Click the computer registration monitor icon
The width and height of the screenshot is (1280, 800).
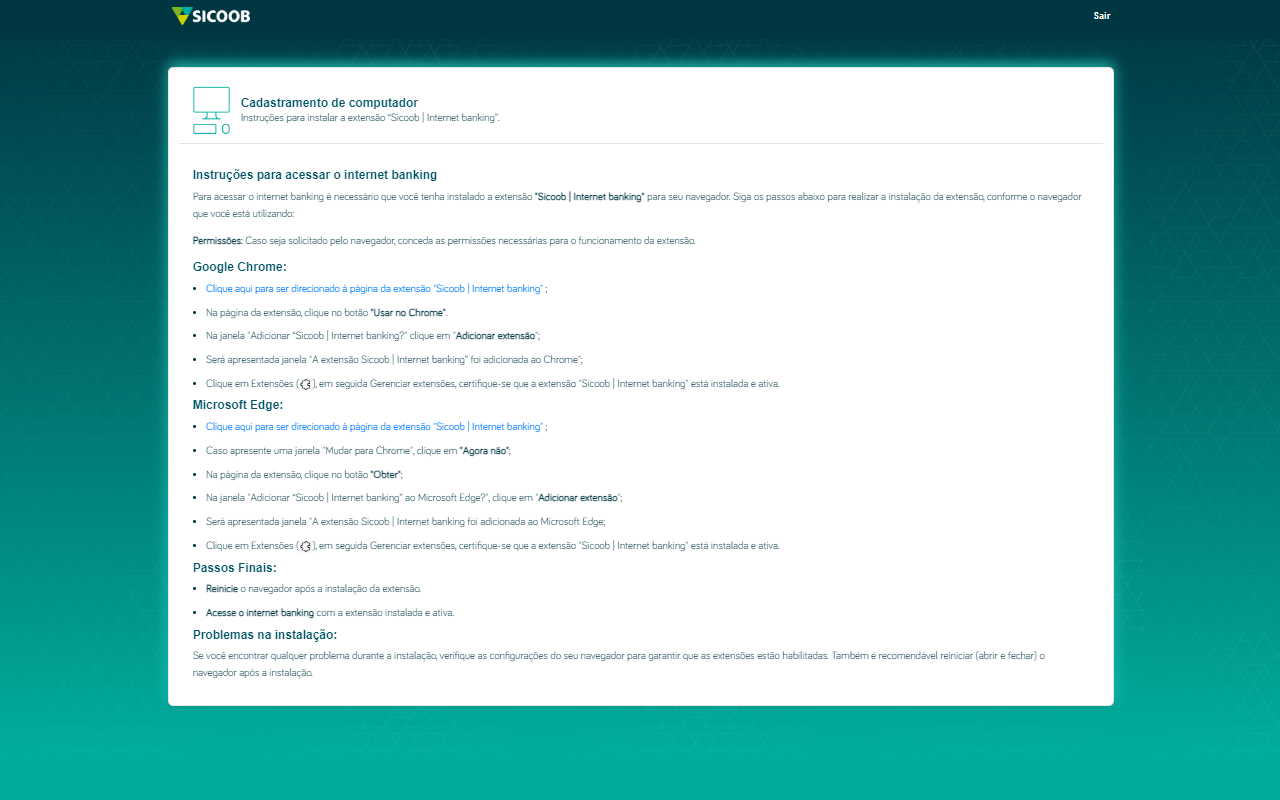click(211, 110)
